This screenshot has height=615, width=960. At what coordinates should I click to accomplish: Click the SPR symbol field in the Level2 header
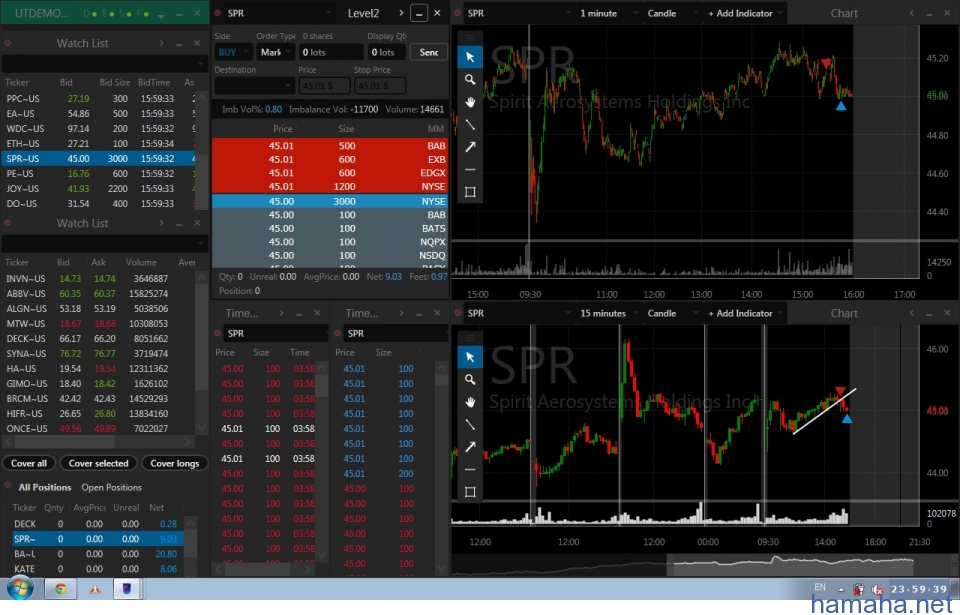point(279,13)
